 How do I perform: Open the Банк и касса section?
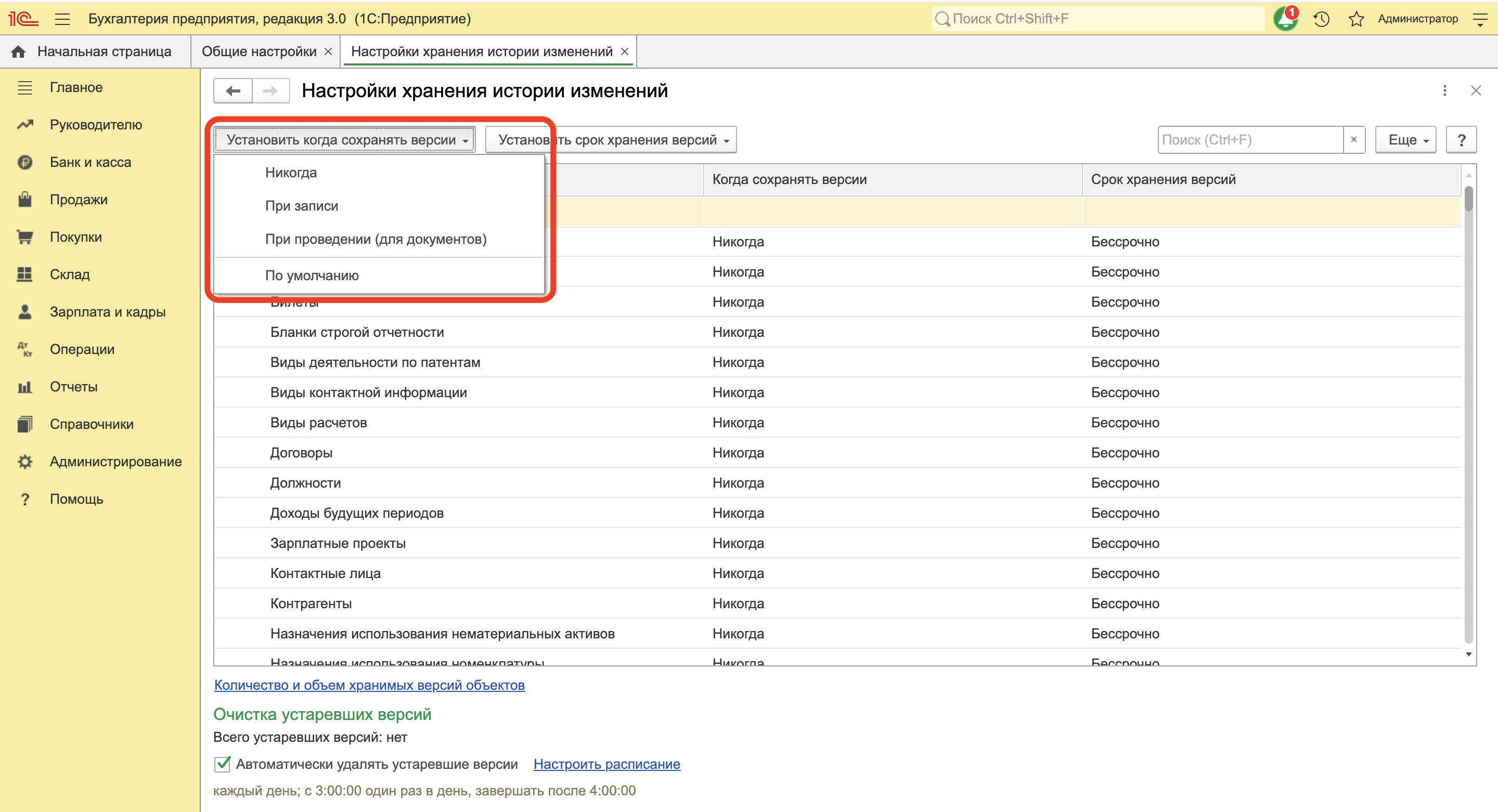(90, 162)
